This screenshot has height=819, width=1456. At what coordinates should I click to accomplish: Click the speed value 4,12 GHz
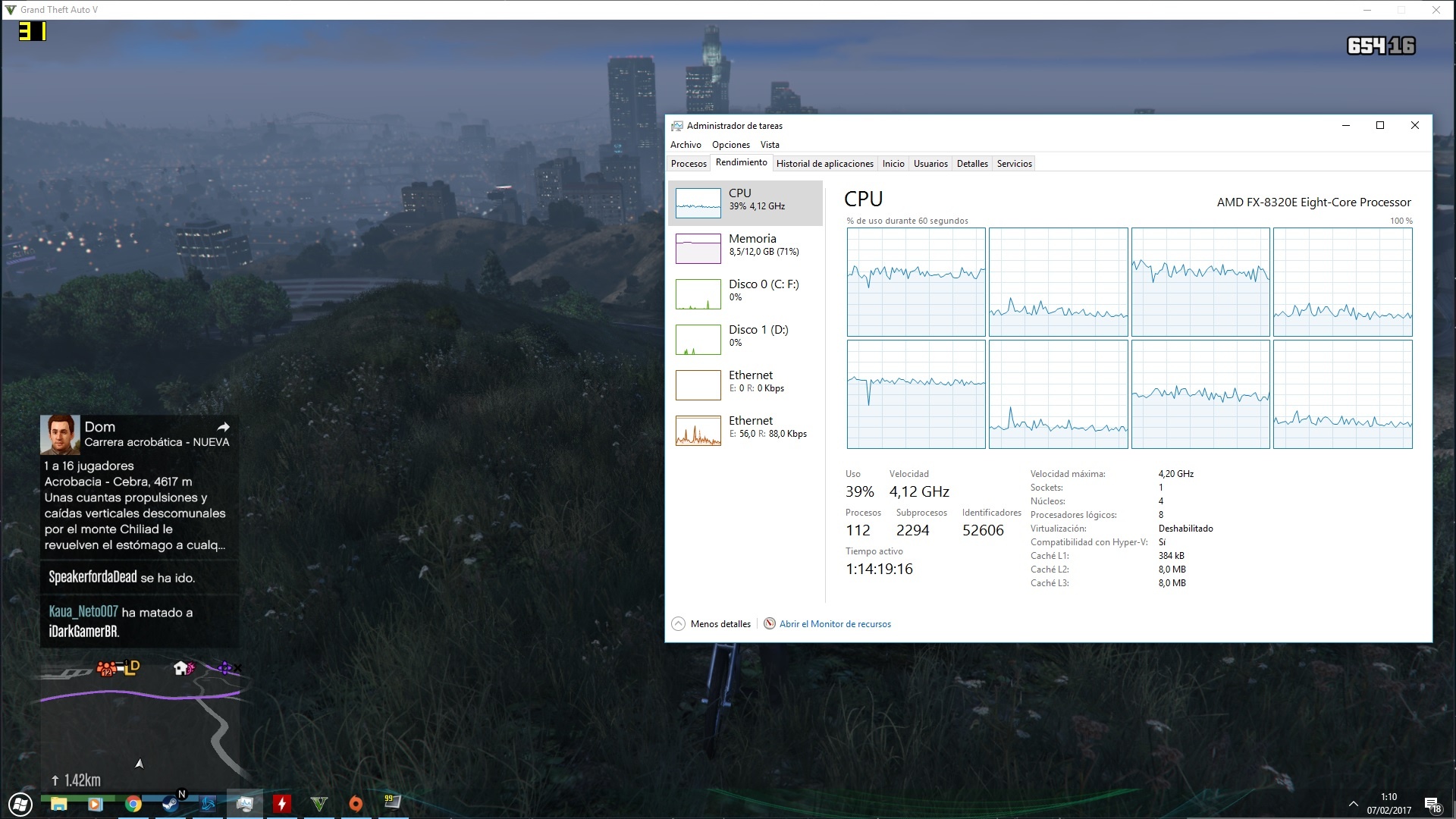click(x=919, y=492)
